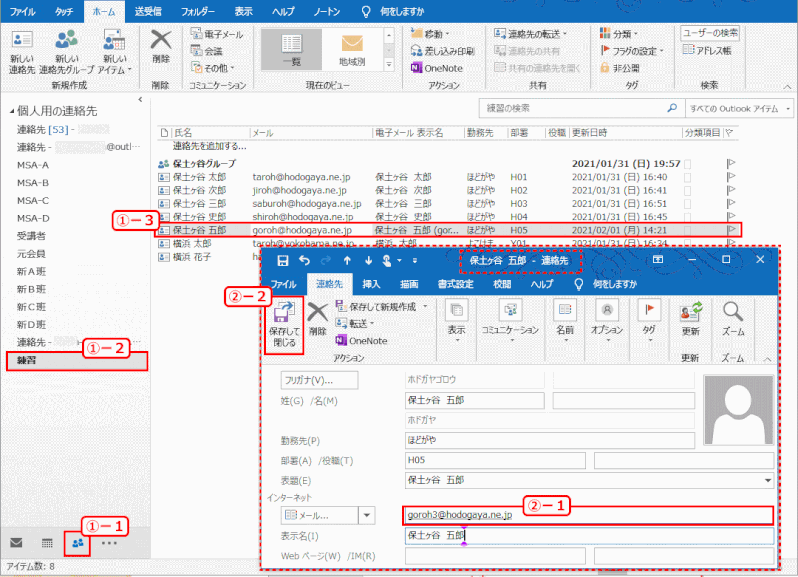Open the 表題 (File as) dropdown arrow
This screenshot has width=798, height=577.
(767, 480)
